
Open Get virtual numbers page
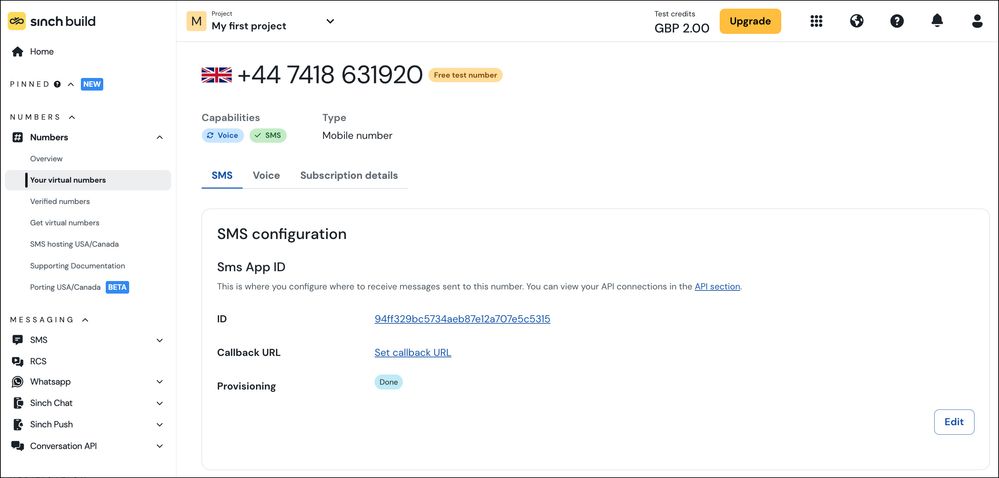pos(64,223)
